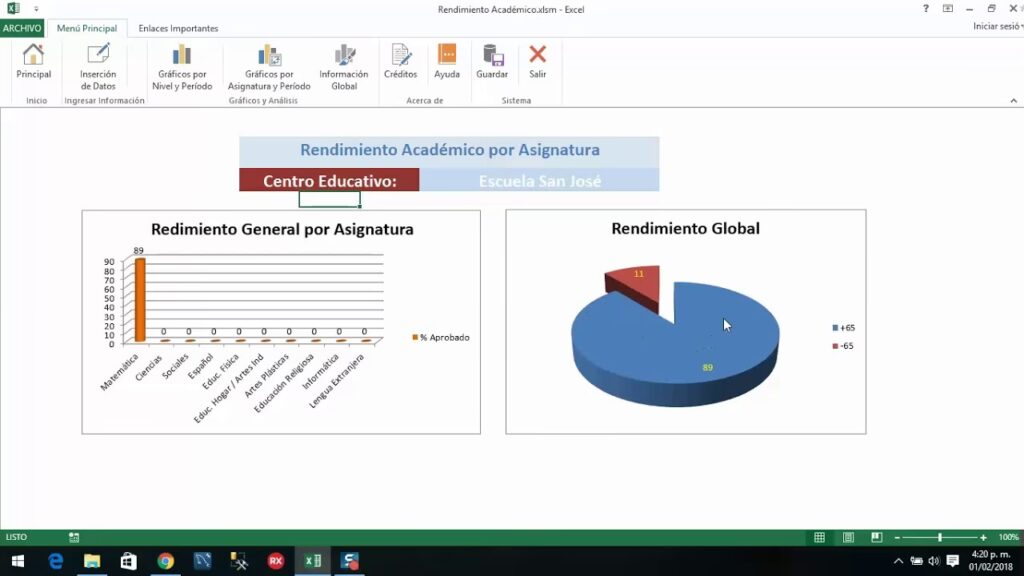Switch to Page Layout view
The width and height of the screenshot is (1024, 576).
click(845, 537)
